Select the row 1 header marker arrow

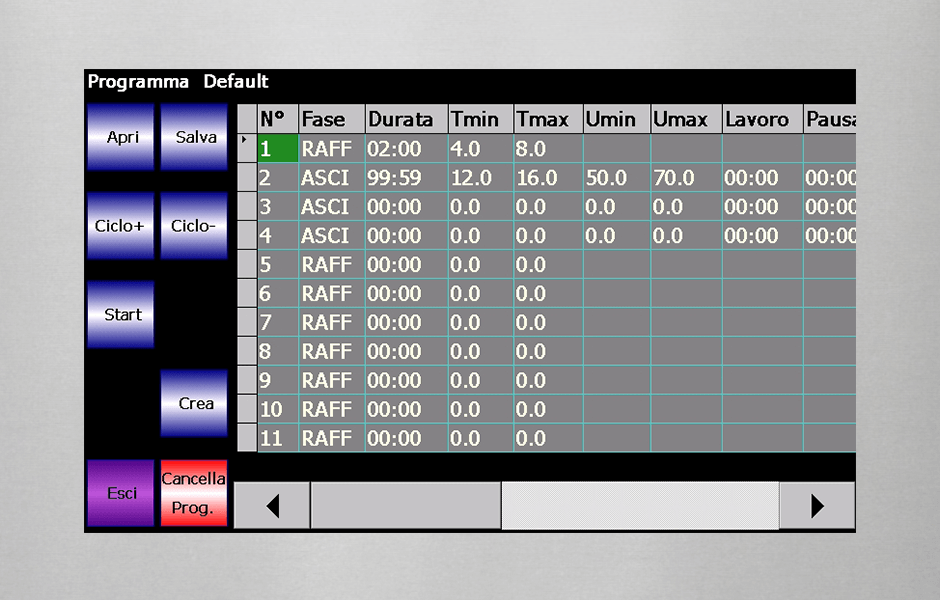[x=247, y=148]
